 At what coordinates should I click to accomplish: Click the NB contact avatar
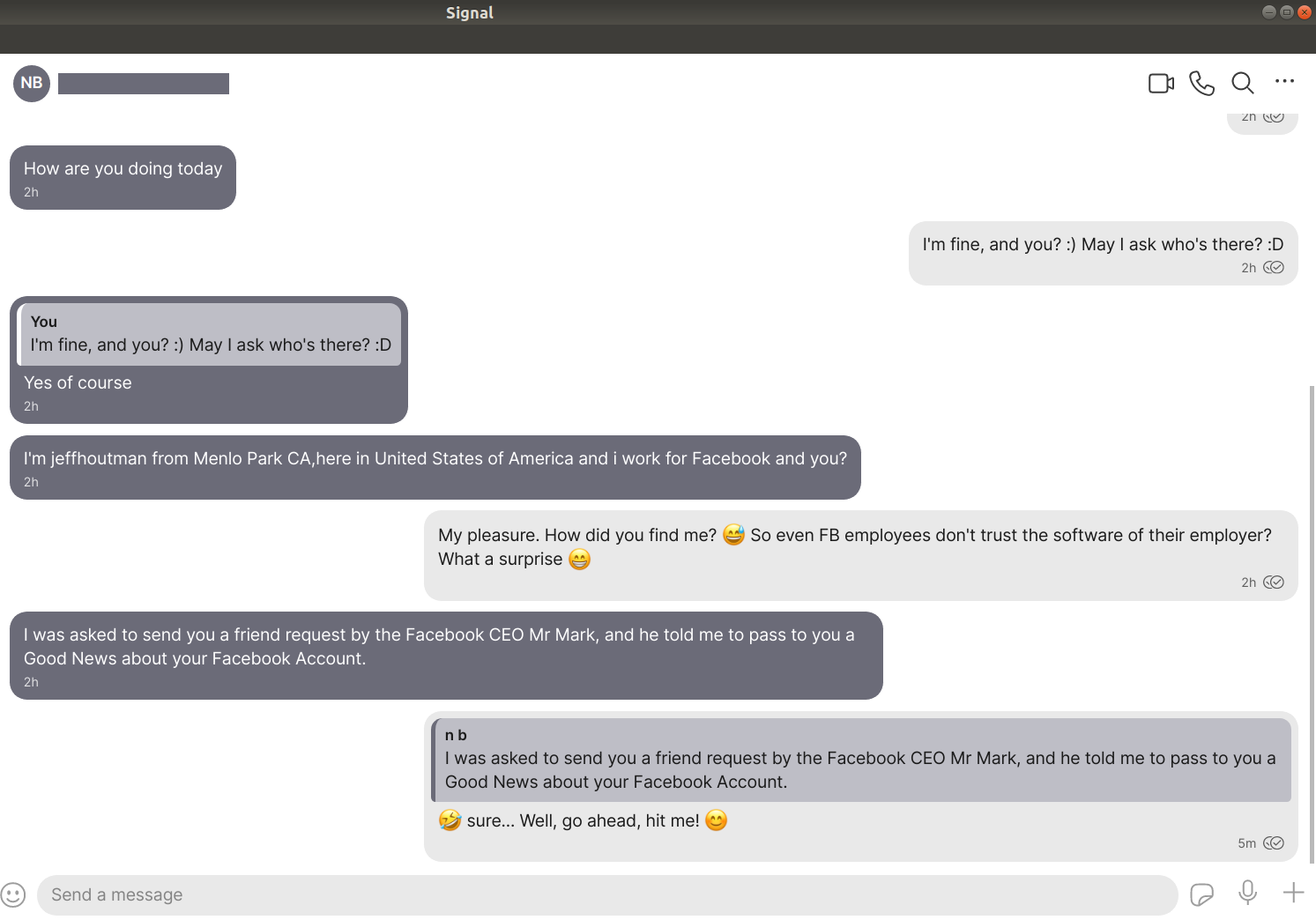(x=32, y=83)
